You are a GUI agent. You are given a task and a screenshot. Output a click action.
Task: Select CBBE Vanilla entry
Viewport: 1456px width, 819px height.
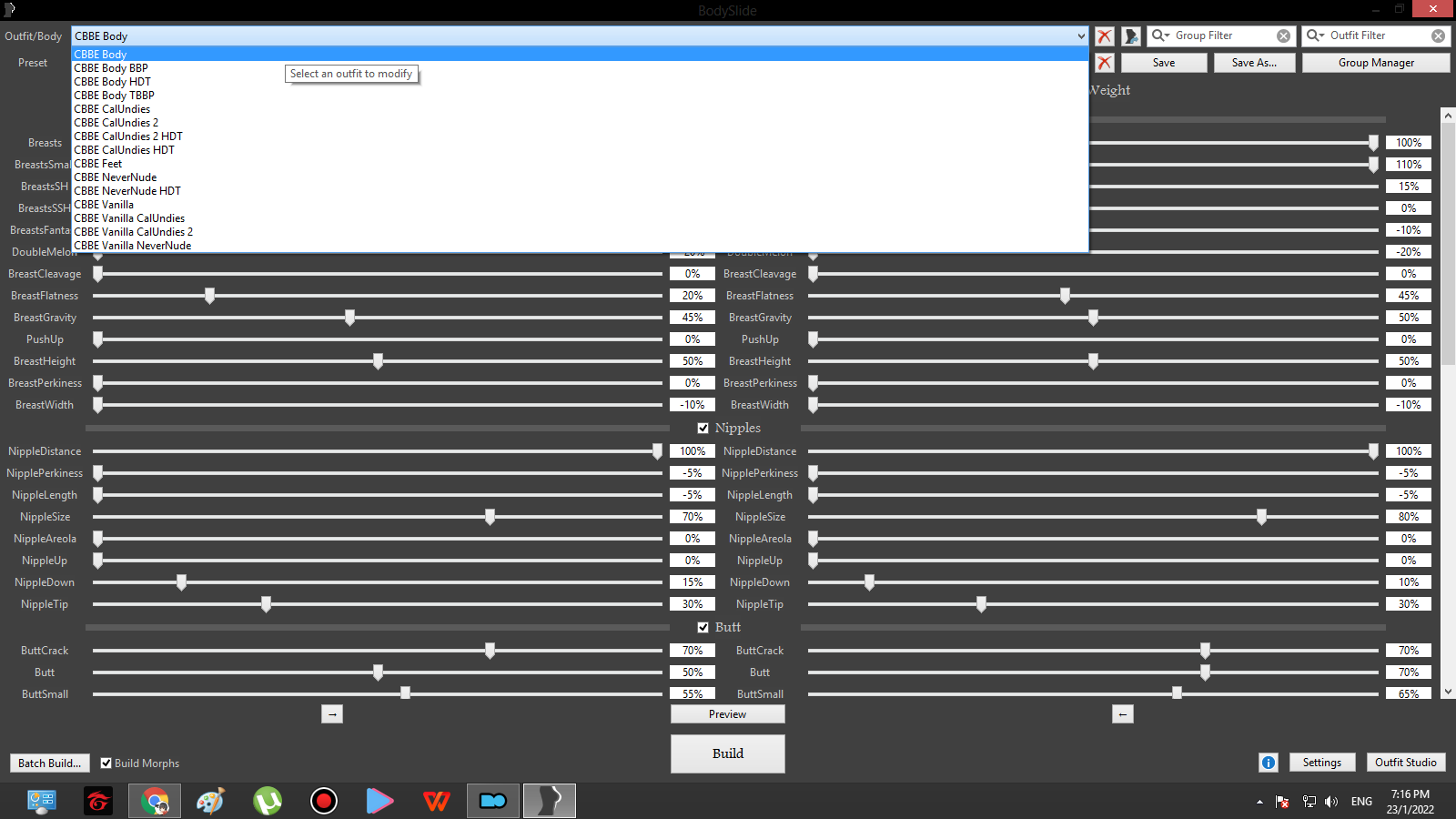(580, 205)
